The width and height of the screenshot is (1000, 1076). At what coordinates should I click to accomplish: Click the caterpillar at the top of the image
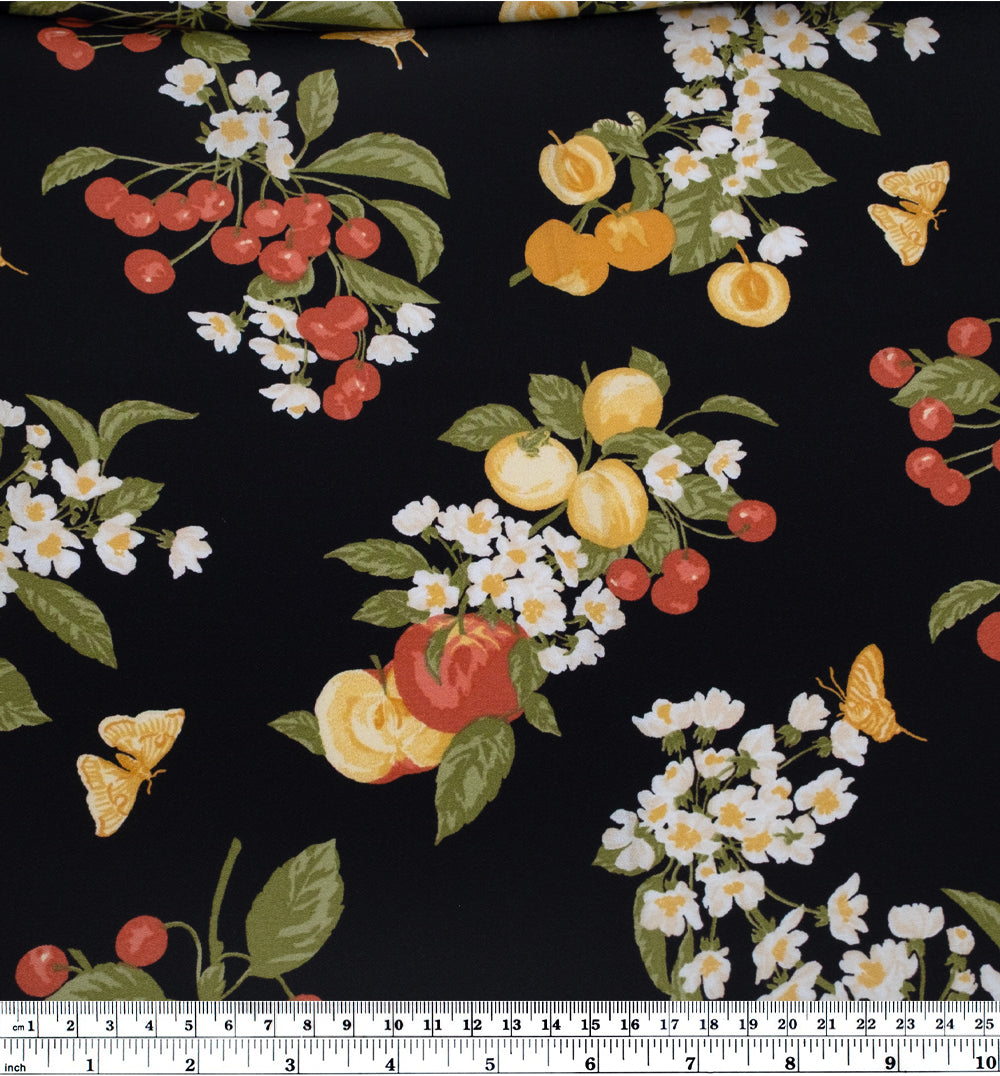(617, 125)
